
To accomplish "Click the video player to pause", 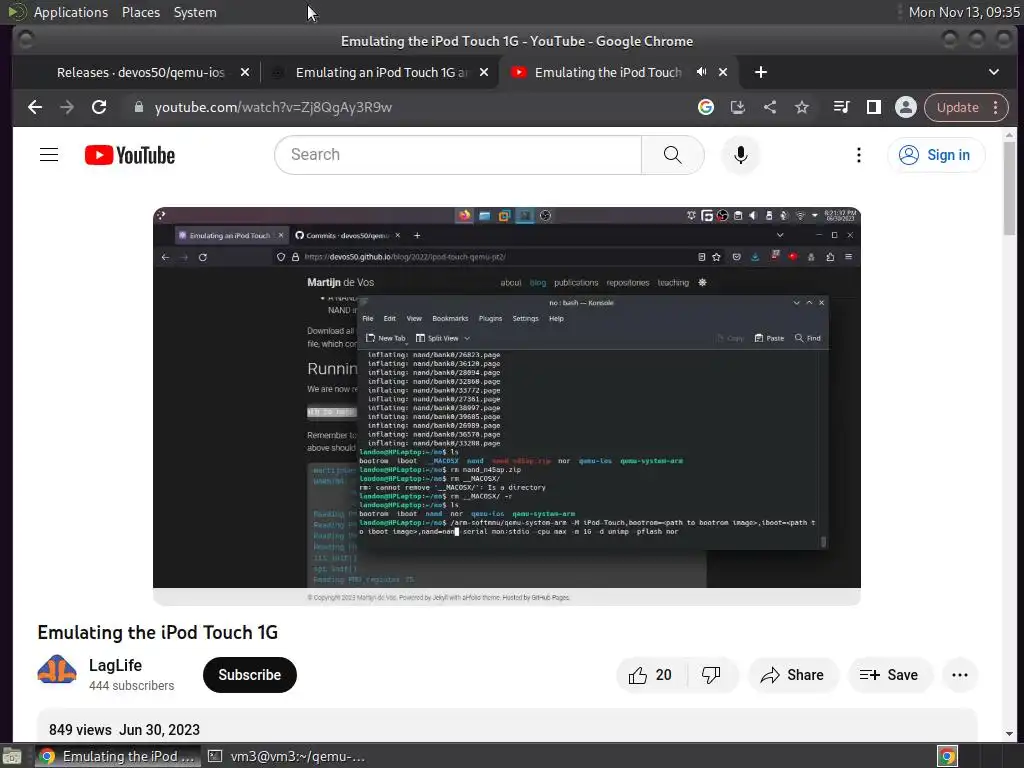I will point(507,406).
